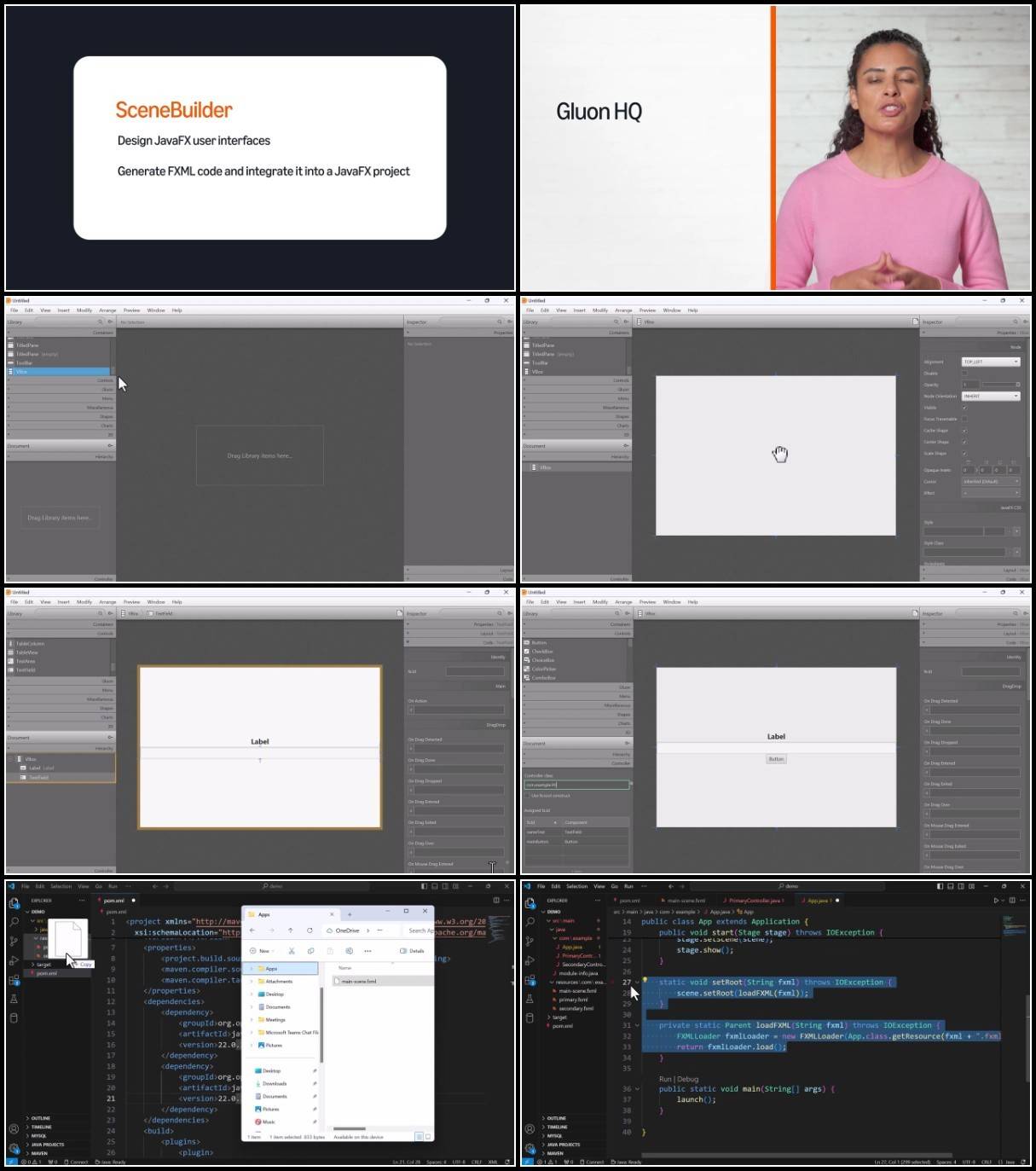The image size is (1036, 1171).
Task: Click Library search icon in empty-canvas SceneBuilder window
Action: pos(100,322)
